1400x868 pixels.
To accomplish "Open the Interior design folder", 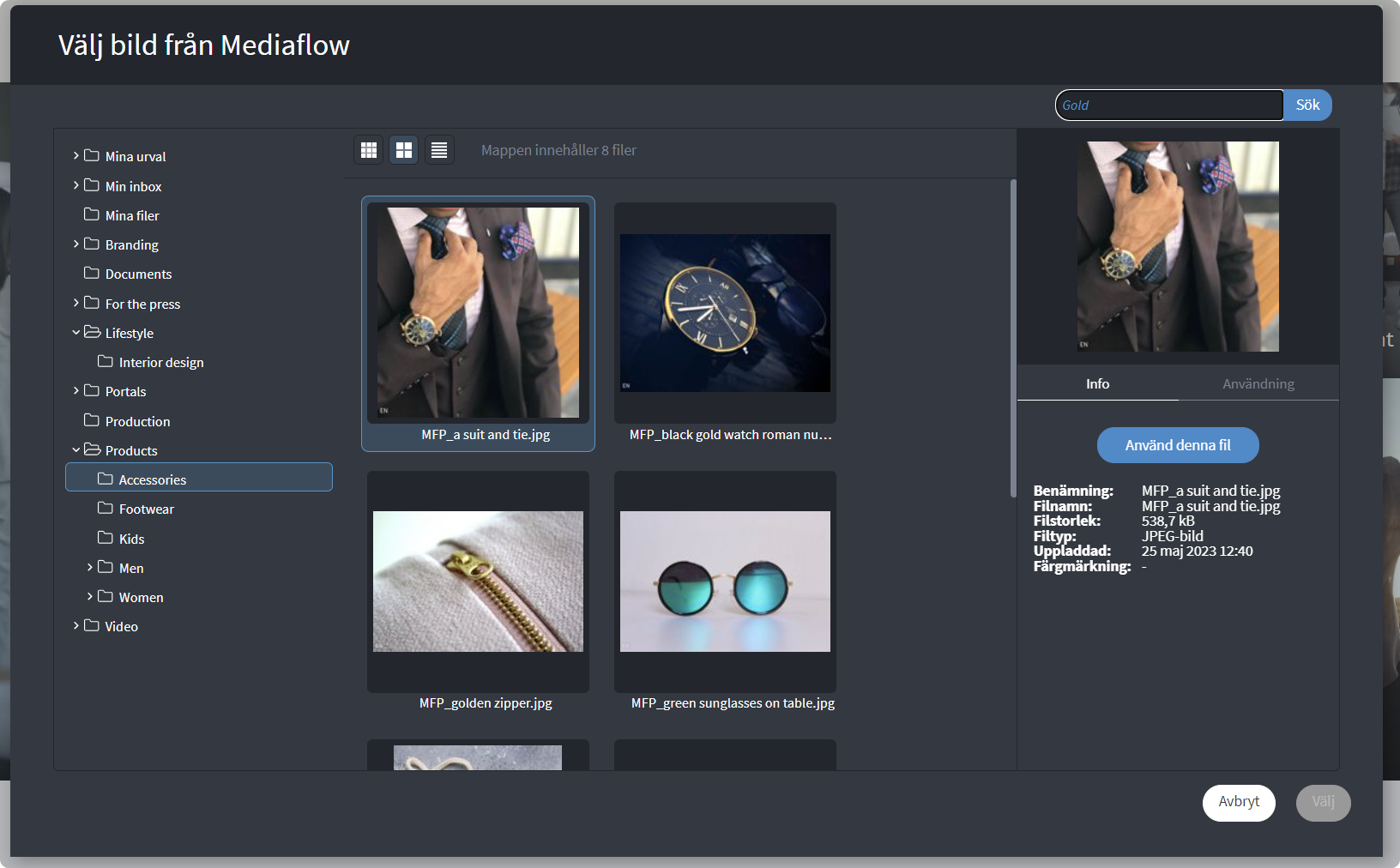I will [160, 362].
